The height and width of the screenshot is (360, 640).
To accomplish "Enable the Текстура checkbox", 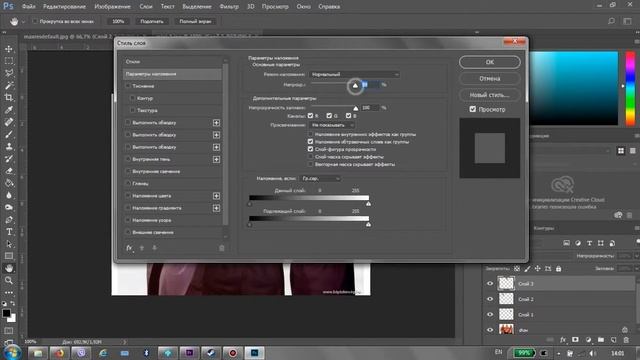I will click(x=132, y=110).
